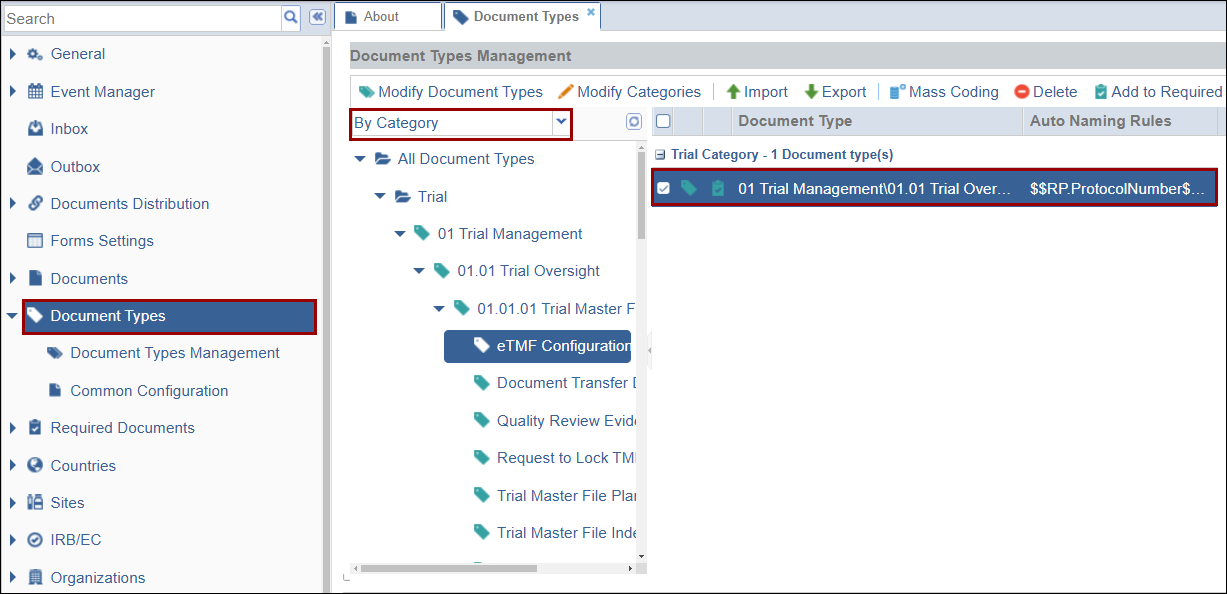
Task: Uncheck the 01 Trial Management row checkbox
Action: pos(663,188)
